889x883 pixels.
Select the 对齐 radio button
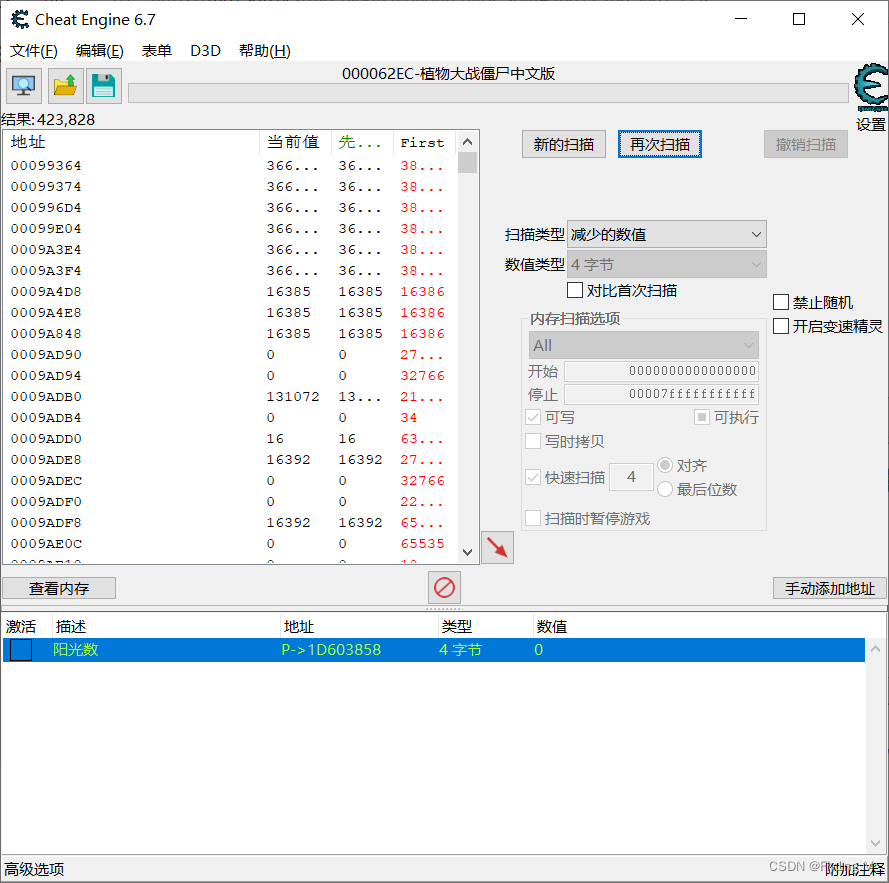(x=665, y=466)
